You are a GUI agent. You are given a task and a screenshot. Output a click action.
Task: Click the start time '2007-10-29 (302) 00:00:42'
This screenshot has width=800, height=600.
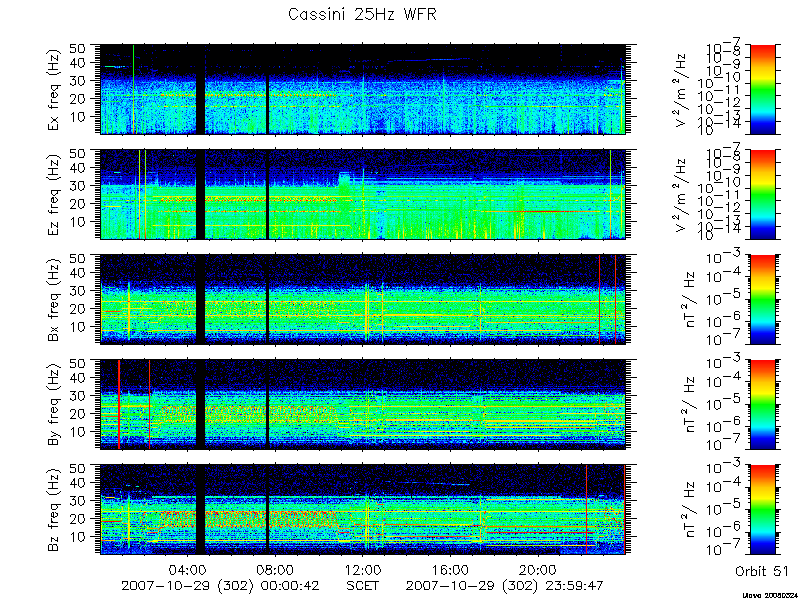(220, 585)
